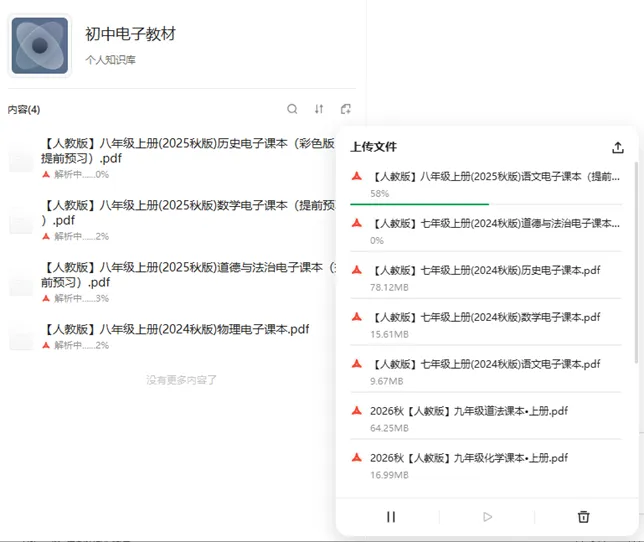Select 七年级上册(2024秋版)历史电子课本.pdf in the upload list
The height and width of the screenshot is (542, 644).
(x=486, y=278)
